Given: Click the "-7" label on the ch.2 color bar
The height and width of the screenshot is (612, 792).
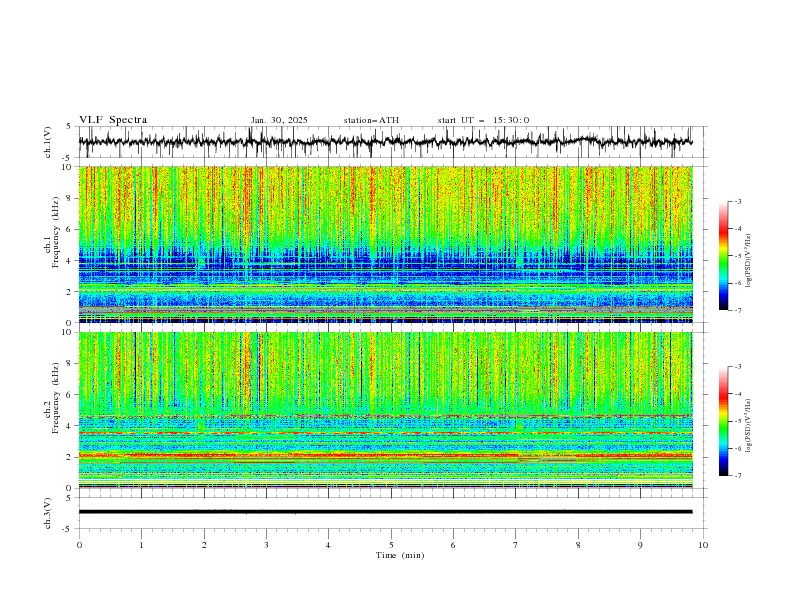Looking at the screenshot, I should [x=738, y=476].
